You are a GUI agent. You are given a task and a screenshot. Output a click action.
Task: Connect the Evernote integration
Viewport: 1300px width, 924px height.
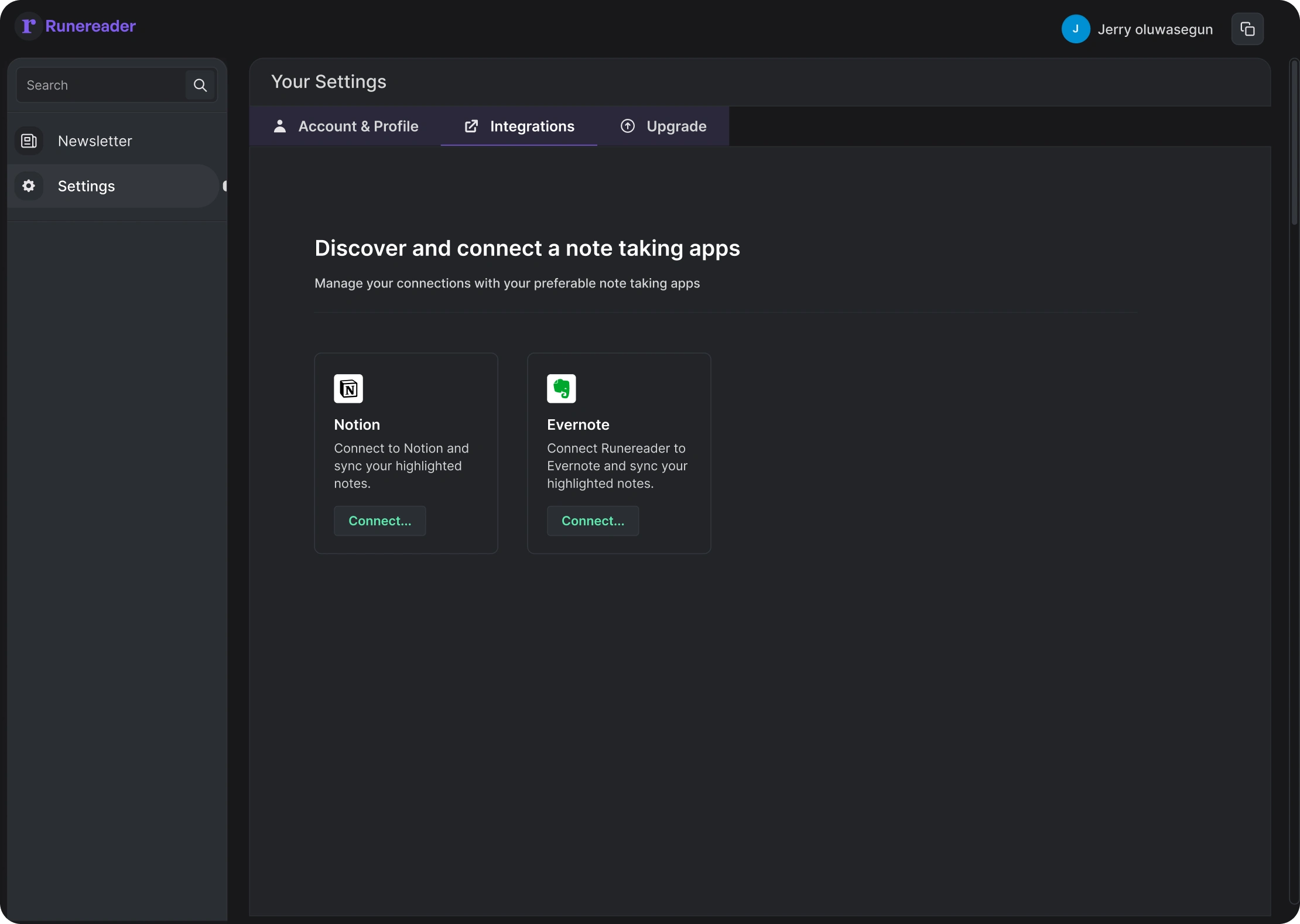[593, 521]
